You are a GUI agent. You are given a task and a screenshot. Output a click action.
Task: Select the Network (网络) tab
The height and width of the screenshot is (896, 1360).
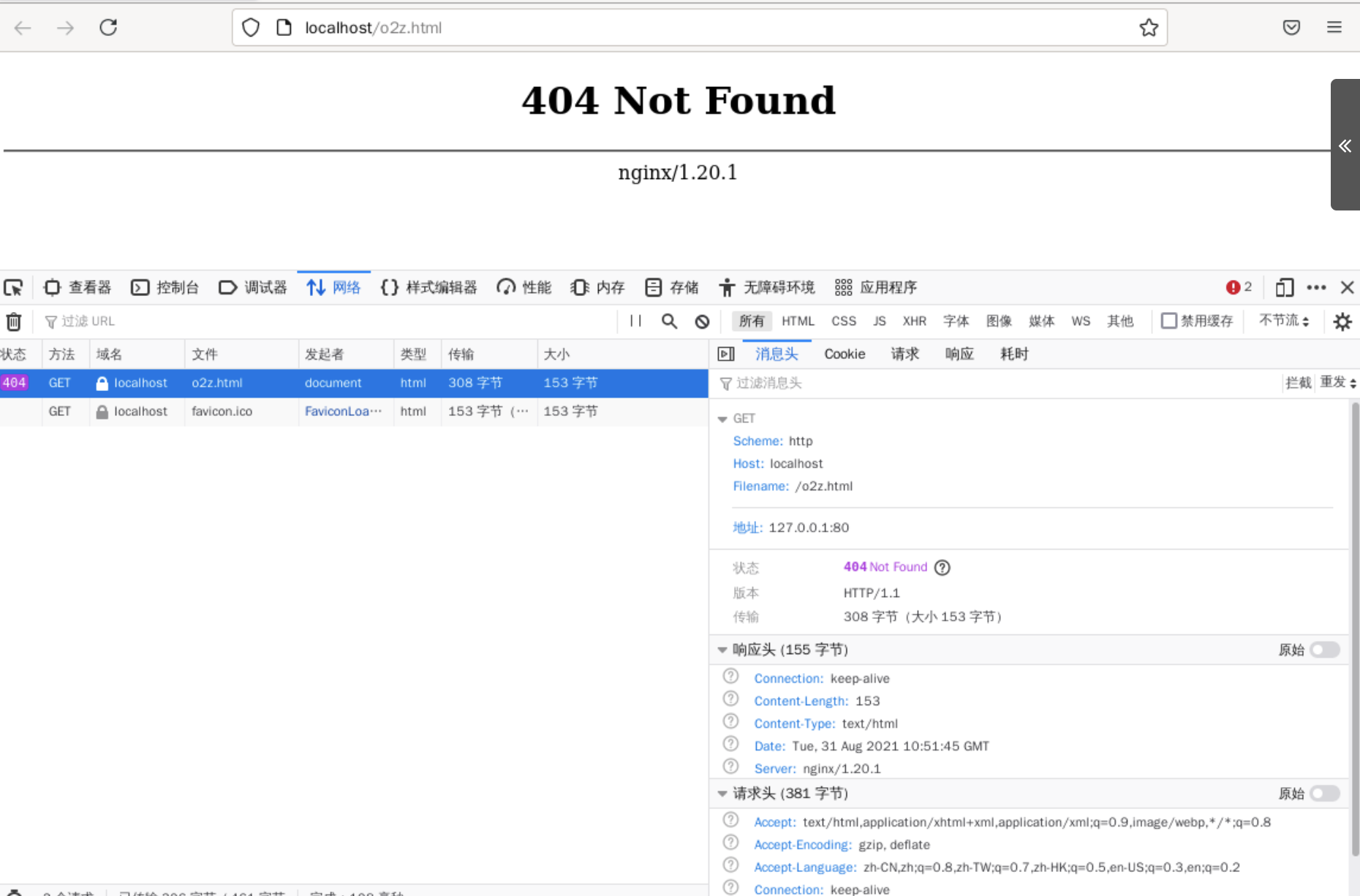[x=333, y=287]
